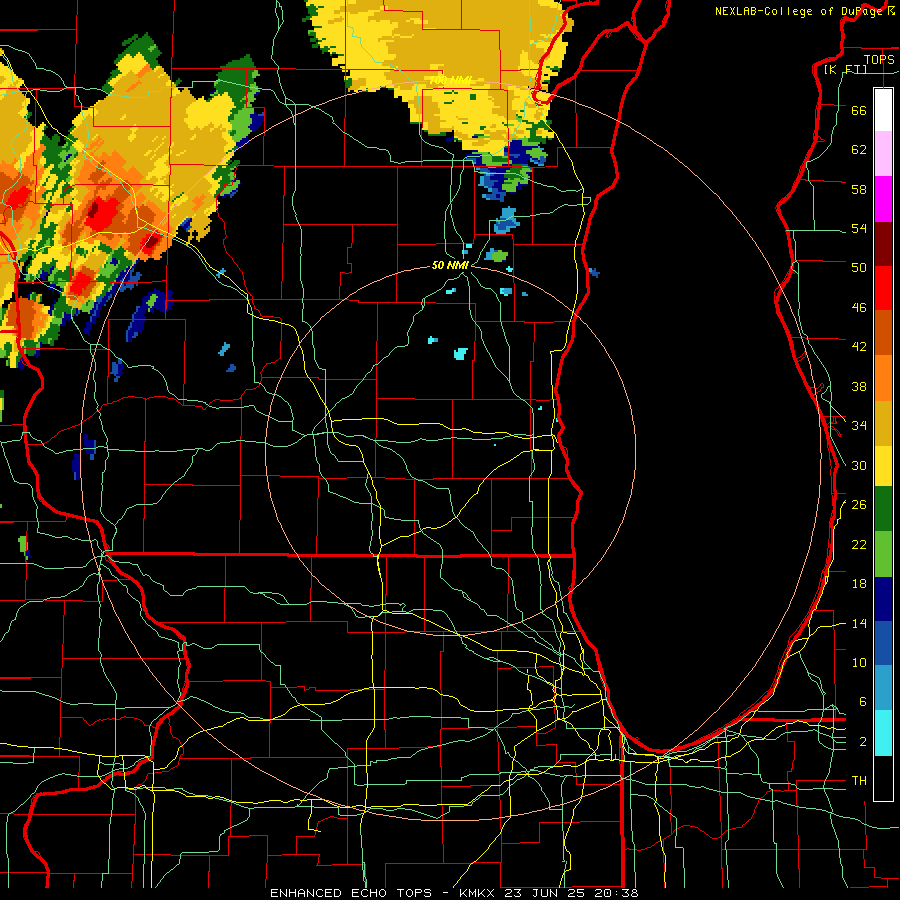Click the bright red legend swatch

click(883, 288)
